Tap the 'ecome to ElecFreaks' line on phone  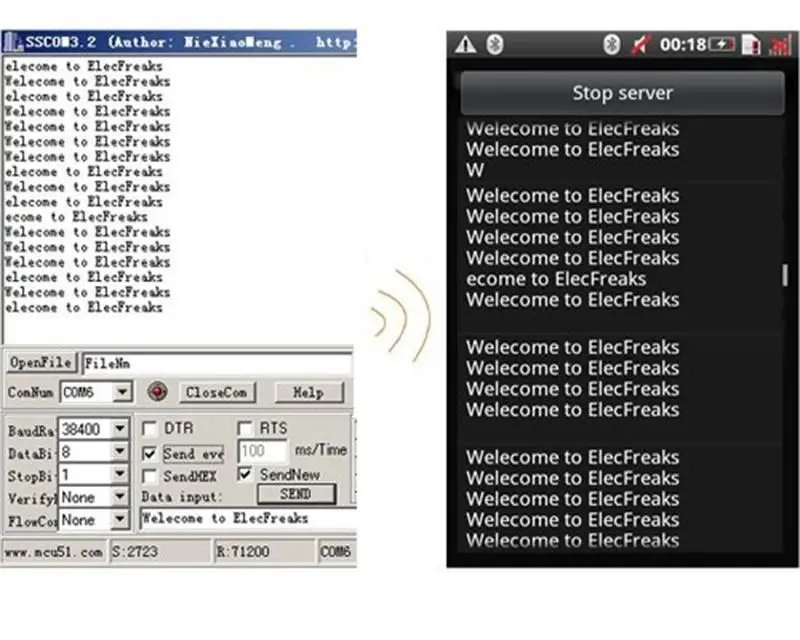[556, 279]
